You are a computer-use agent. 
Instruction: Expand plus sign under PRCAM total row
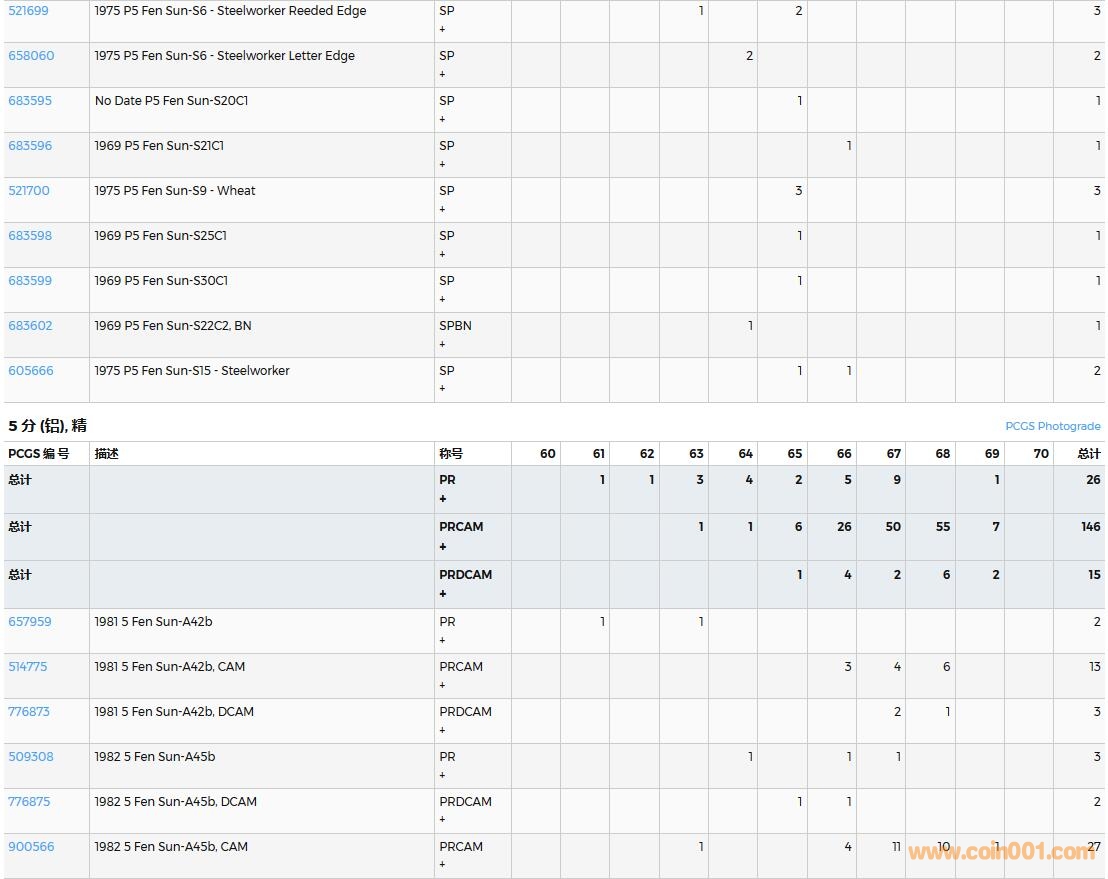443,546
